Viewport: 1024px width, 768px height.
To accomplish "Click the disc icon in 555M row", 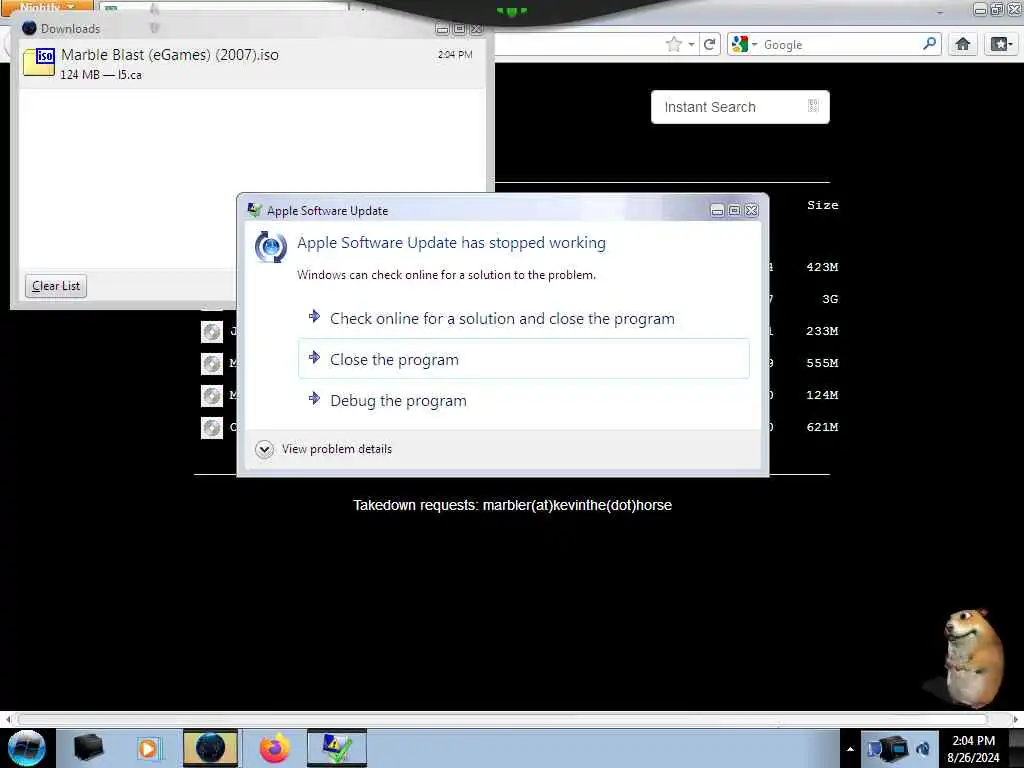I will coord(212,364).
